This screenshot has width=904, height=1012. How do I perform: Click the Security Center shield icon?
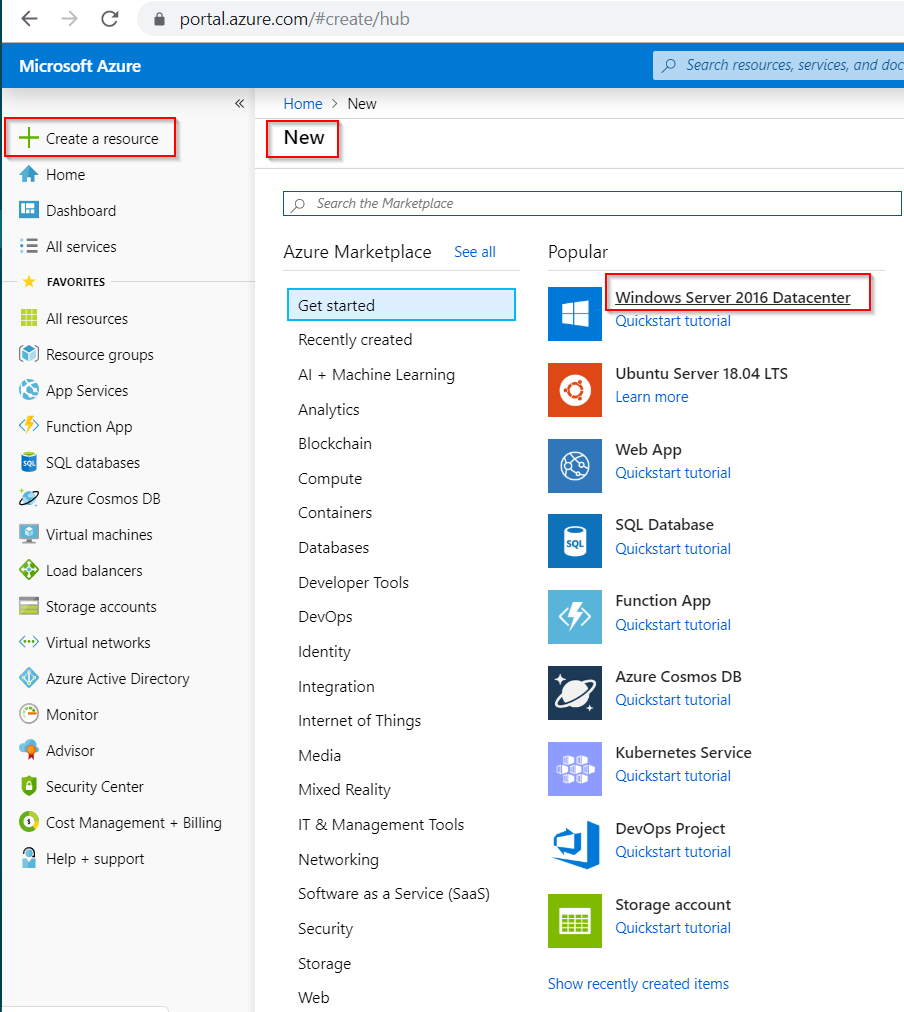coord(28,785)
